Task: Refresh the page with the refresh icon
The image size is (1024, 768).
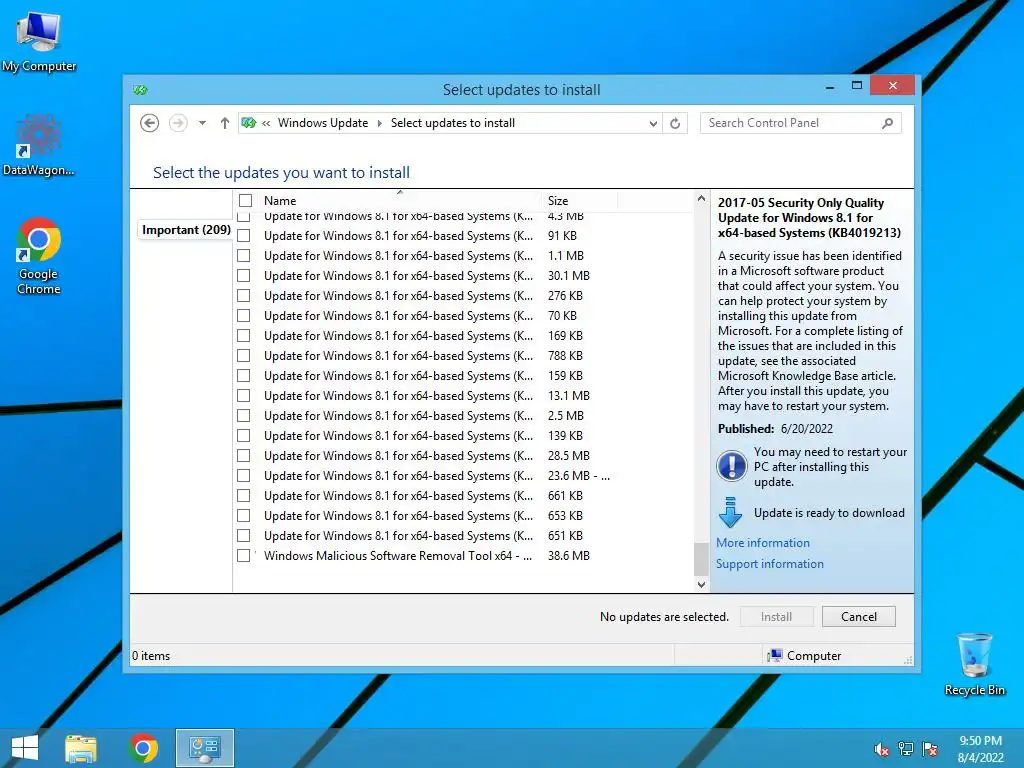Action: [675, 123]
